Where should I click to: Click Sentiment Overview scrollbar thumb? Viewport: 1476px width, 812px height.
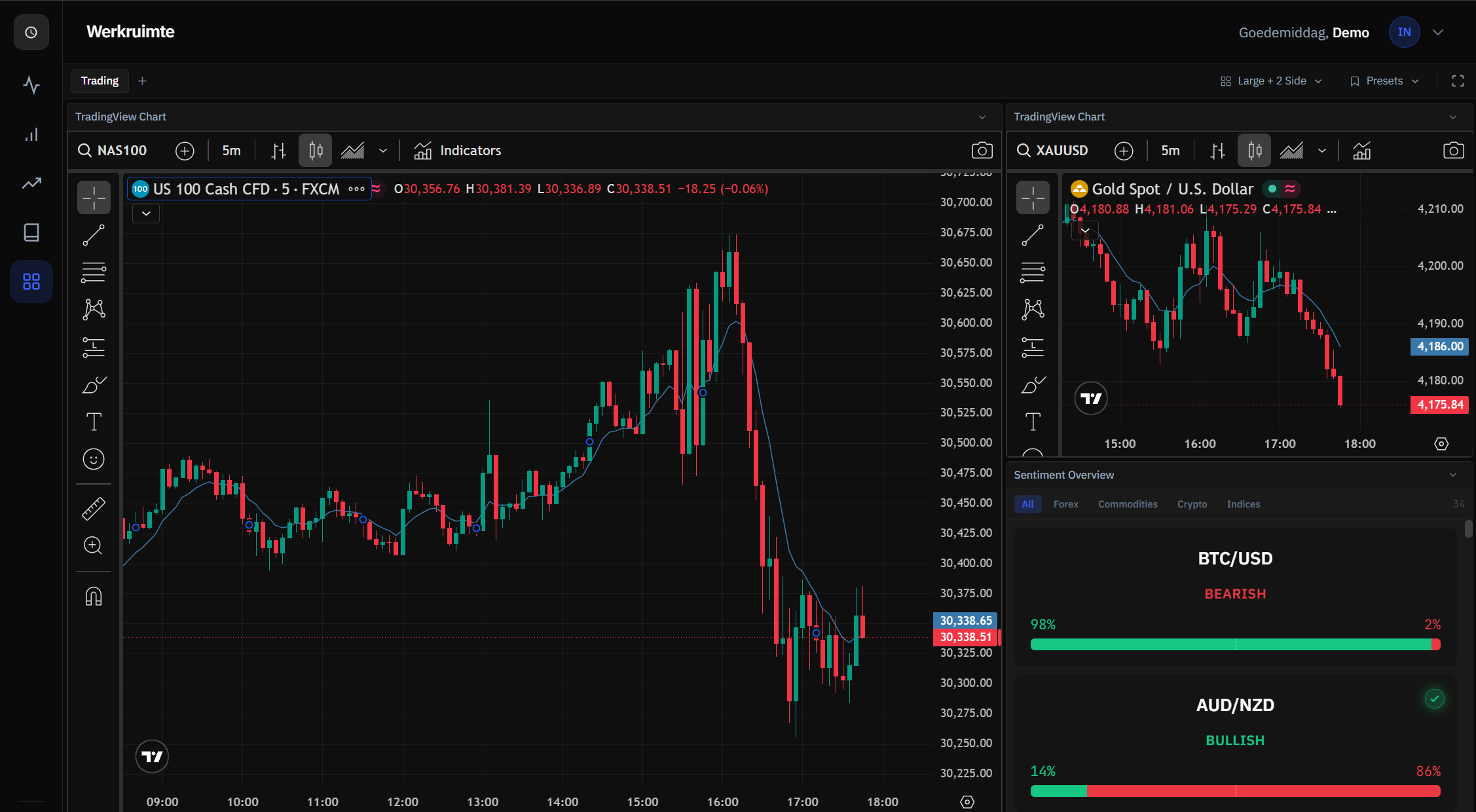point(1468,528)
